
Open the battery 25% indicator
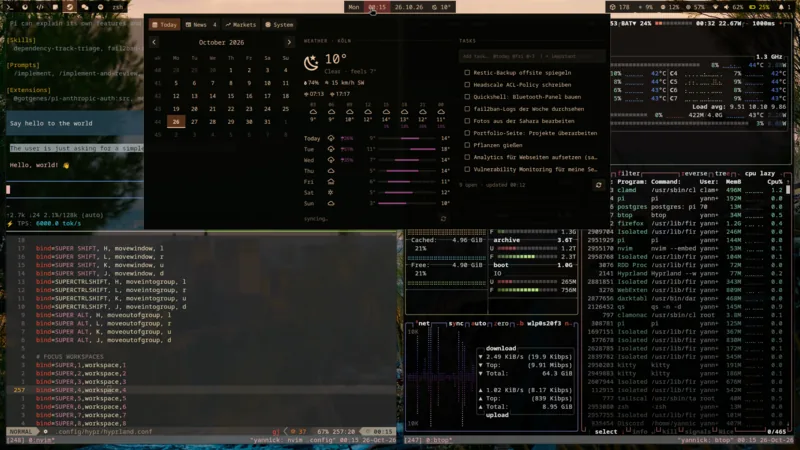[759, 7]
